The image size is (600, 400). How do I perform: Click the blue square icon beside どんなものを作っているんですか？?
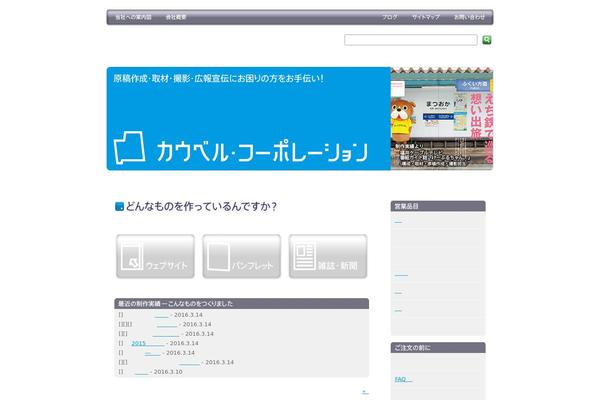click(119, 207)
